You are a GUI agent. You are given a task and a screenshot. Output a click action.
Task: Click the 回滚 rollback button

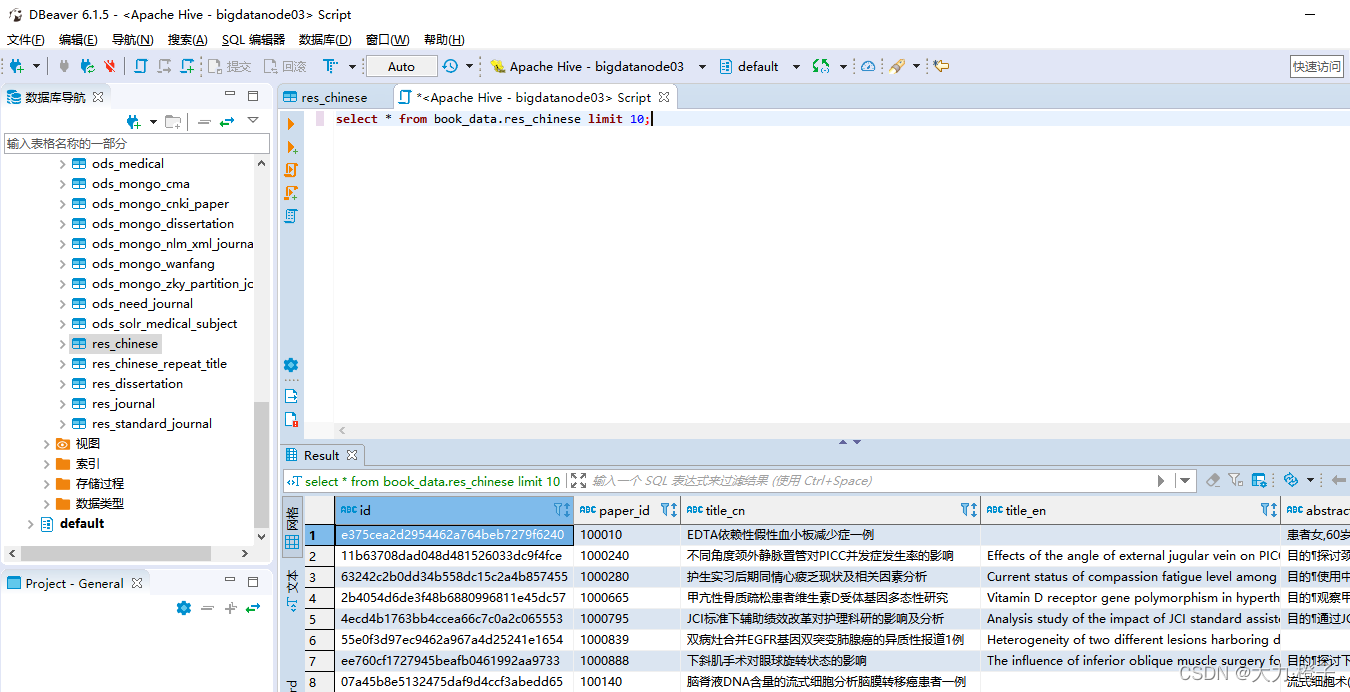285,66
